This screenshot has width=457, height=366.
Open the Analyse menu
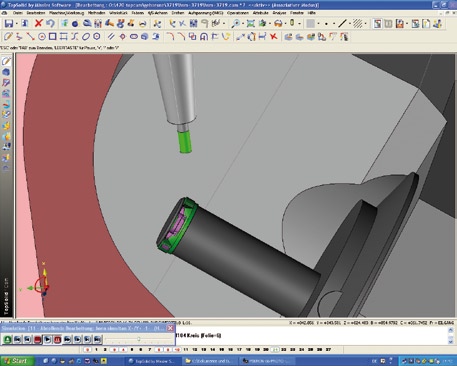279,13
